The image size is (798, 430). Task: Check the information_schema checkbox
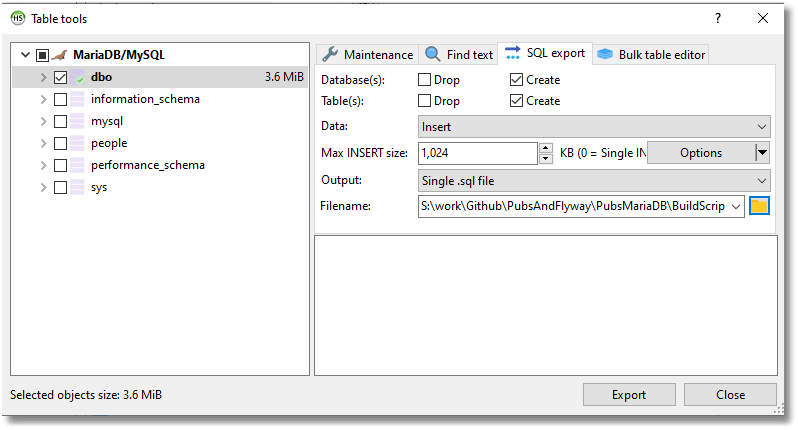[x=61, y=99]
